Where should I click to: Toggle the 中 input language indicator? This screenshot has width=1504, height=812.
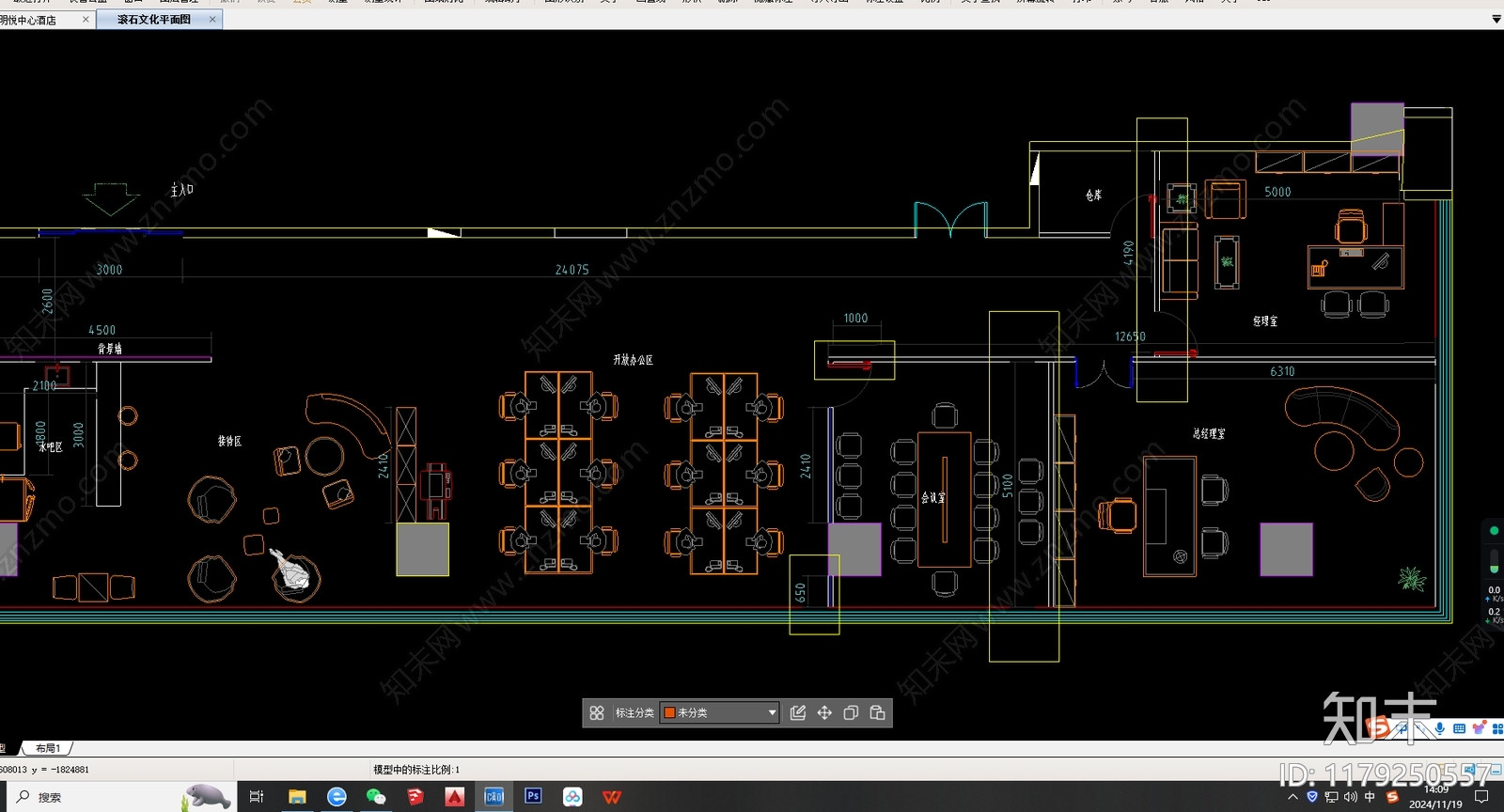1370,797
